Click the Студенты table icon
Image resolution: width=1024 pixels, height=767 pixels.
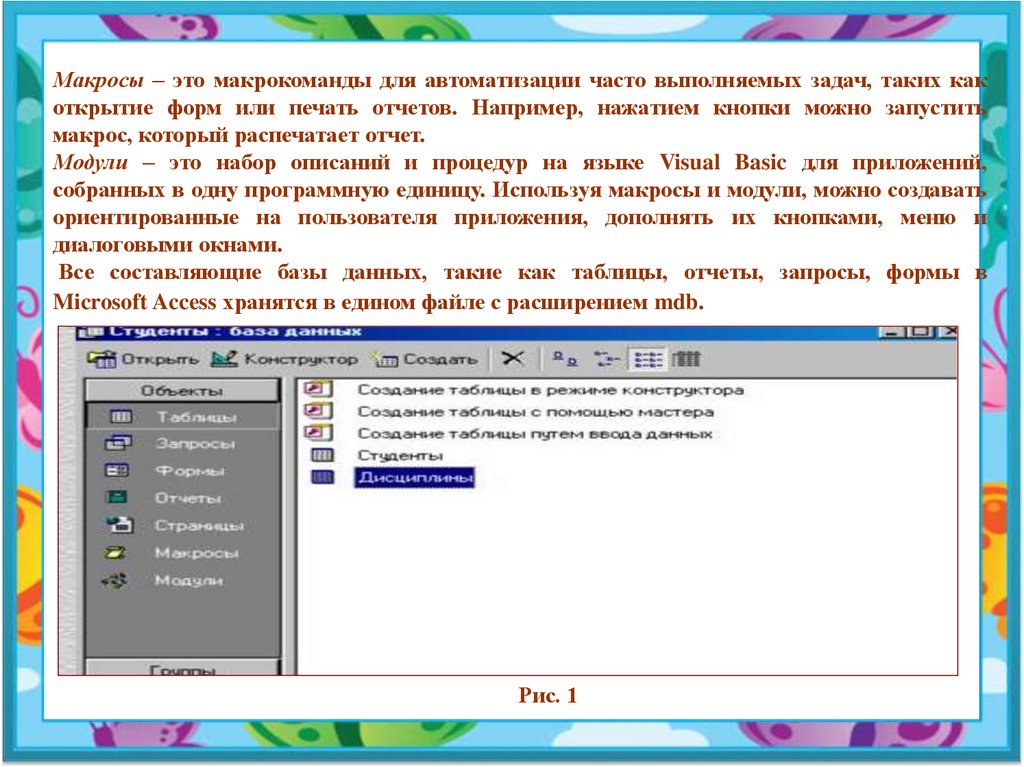click(x=322, y=455)
